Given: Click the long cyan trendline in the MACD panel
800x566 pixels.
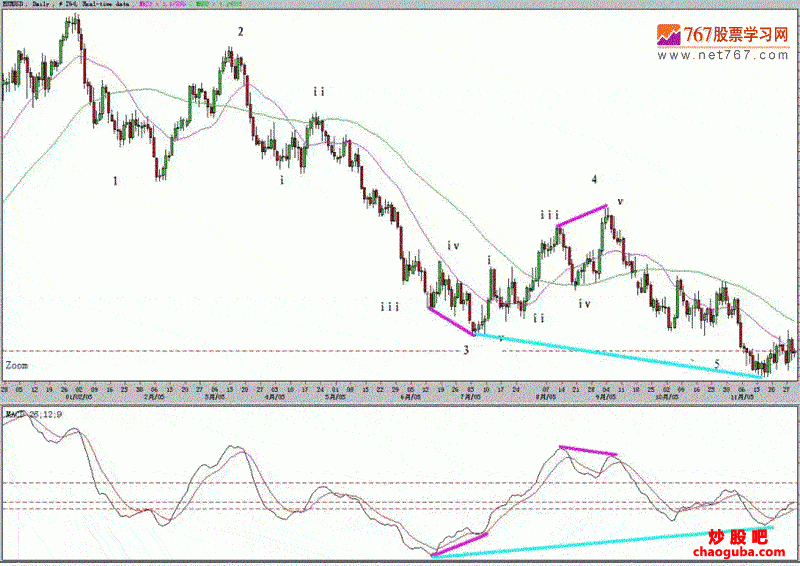Looking at the screenshot, I should (x=602, y=542).
